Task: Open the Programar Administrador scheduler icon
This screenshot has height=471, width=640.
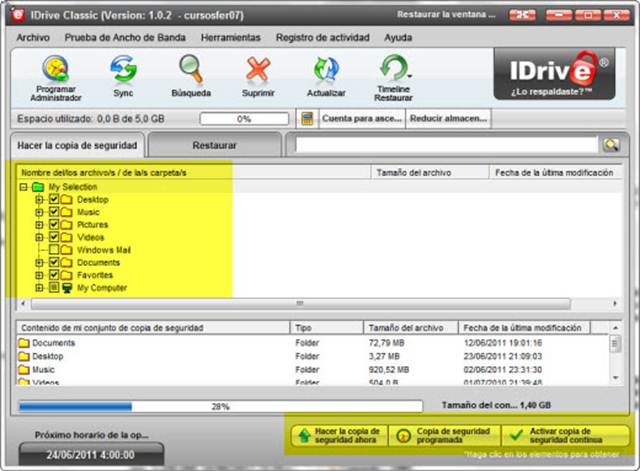Action: tap(56, 69)
